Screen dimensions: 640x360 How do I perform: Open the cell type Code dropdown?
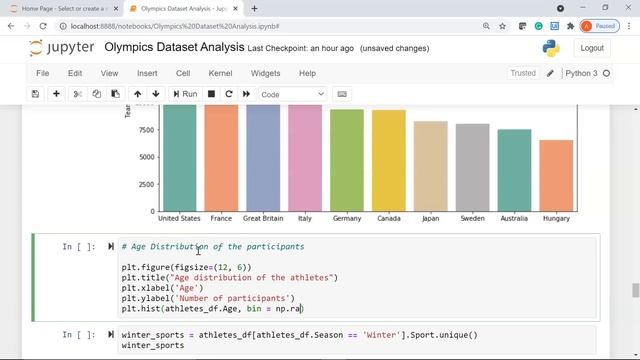tap(293, 94)
